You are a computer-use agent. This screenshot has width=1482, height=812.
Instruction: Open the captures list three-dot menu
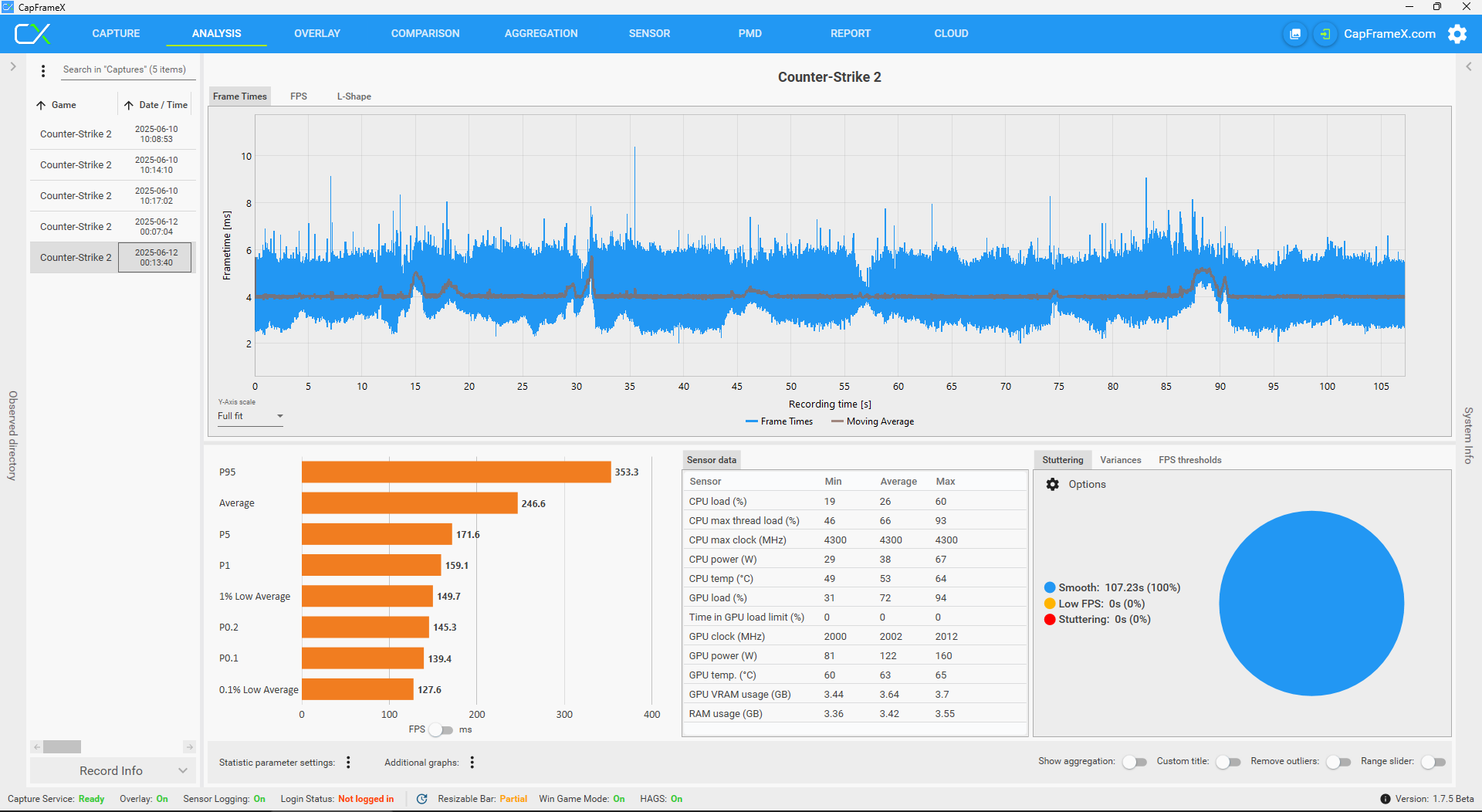pos(43,70)
